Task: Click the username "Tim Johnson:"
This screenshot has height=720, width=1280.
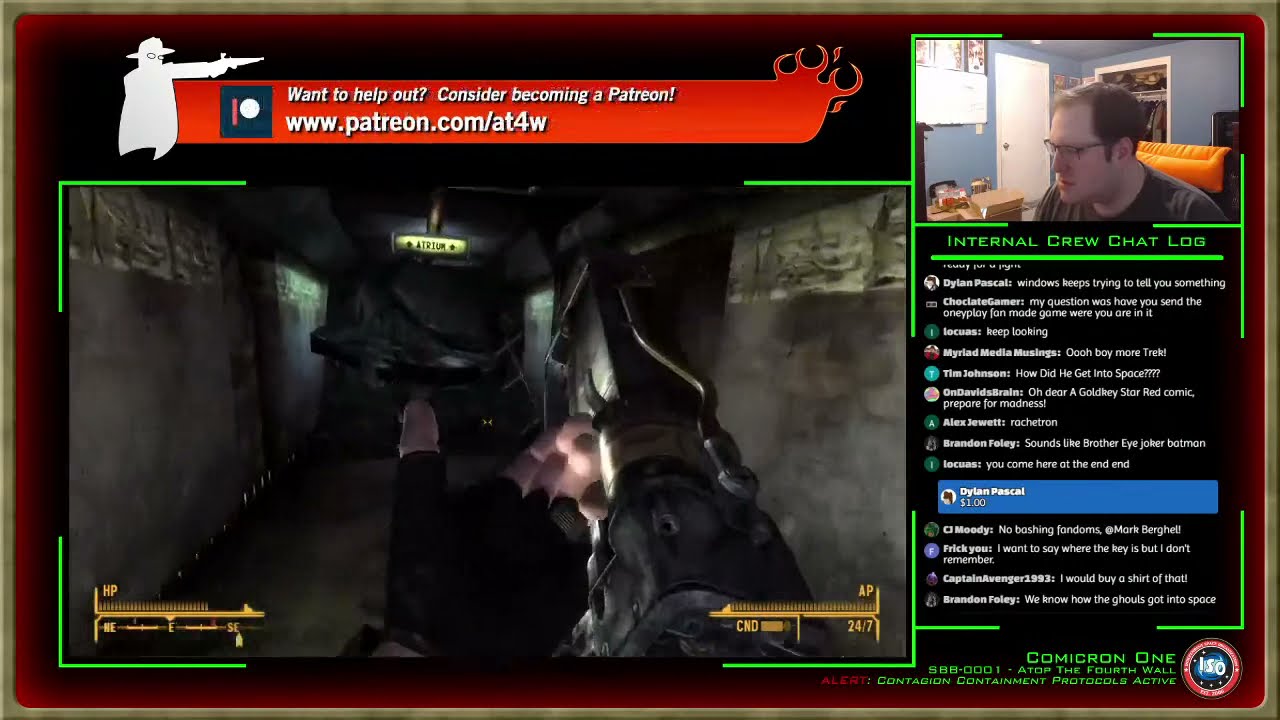Action: pos(977,373)
